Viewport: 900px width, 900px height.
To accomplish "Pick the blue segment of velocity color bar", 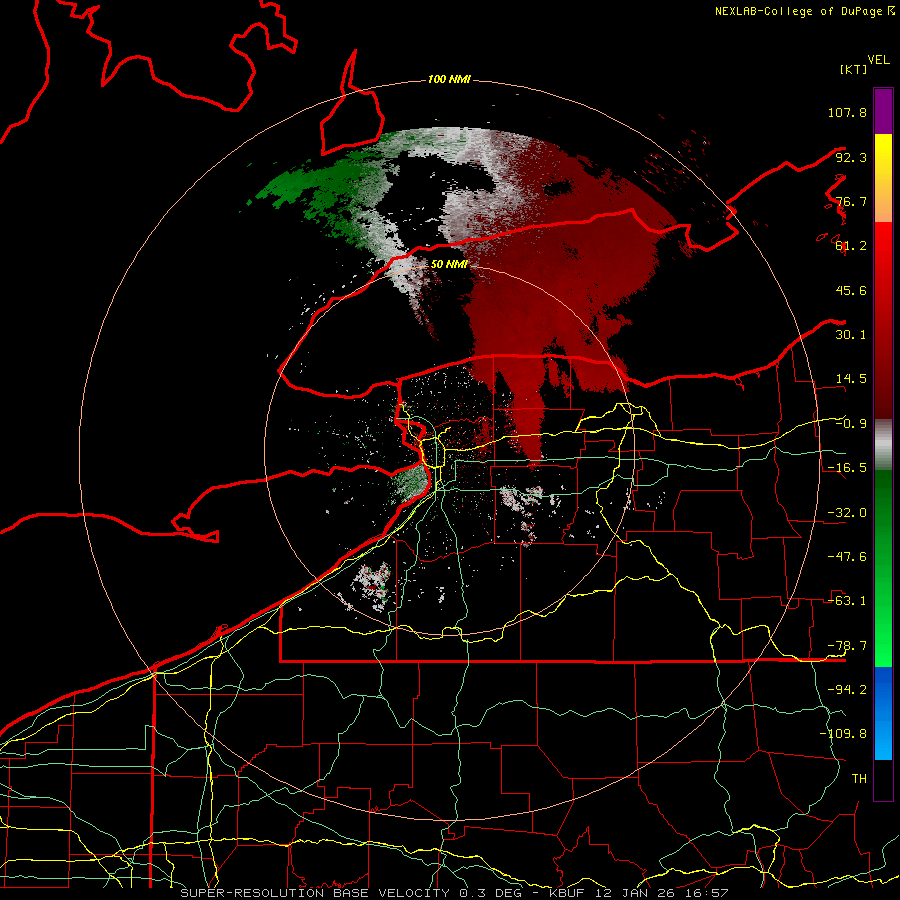I will pyautogui.click(x=883, y=713).
